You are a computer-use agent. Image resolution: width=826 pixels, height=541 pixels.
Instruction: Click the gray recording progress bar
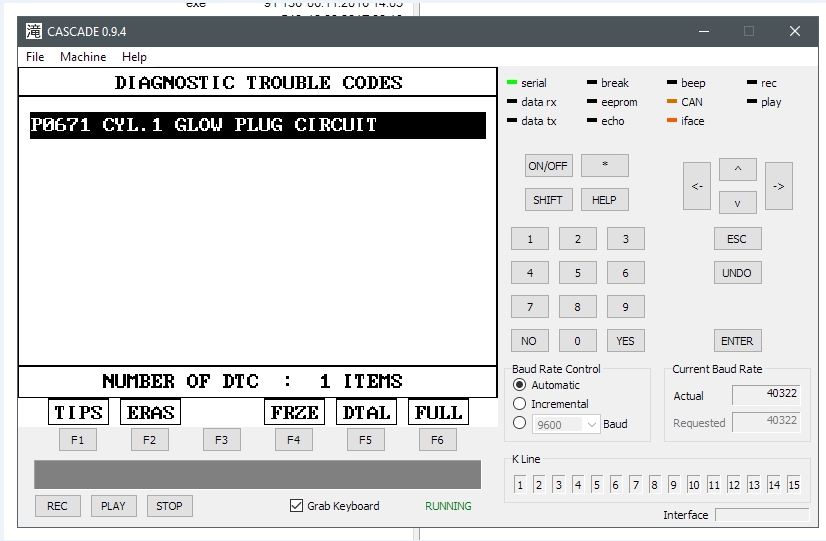(x=257, y=475)
